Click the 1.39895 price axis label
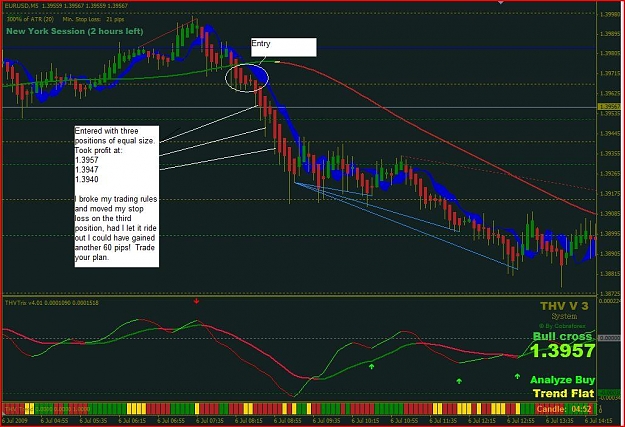This screenshot has width=625, height=427. [610, 34]
